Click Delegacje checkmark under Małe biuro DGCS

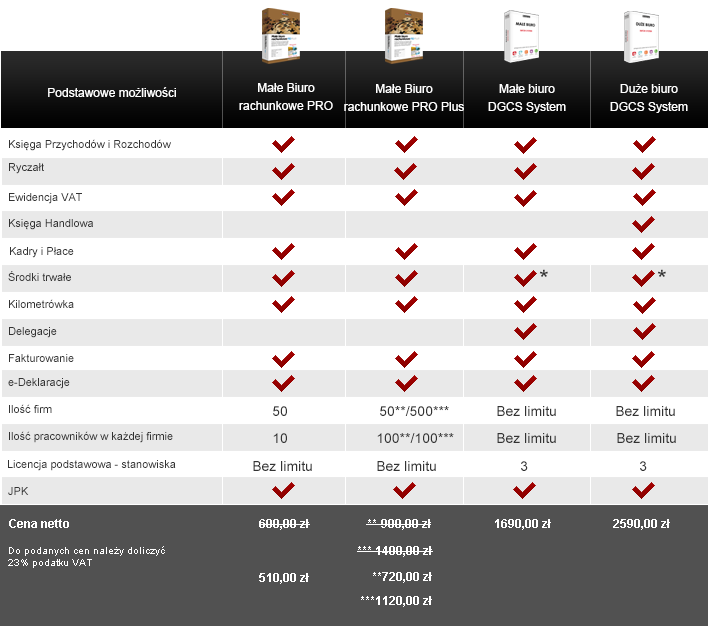tap(525, 332)
